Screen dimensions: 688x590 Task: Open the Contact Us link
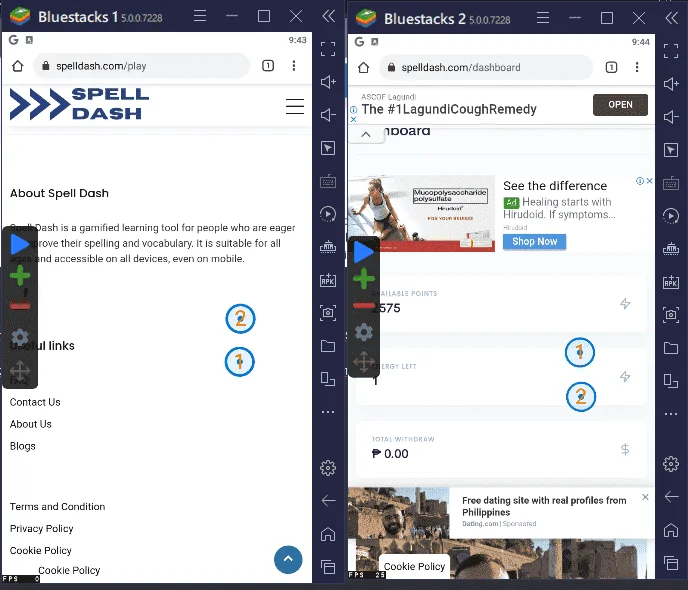point(35,402)
